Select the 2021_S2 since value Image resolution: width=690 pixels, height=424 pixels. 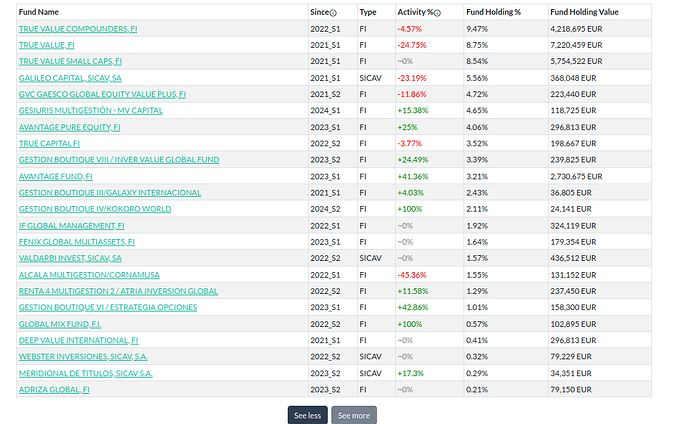tap(325, 95)
